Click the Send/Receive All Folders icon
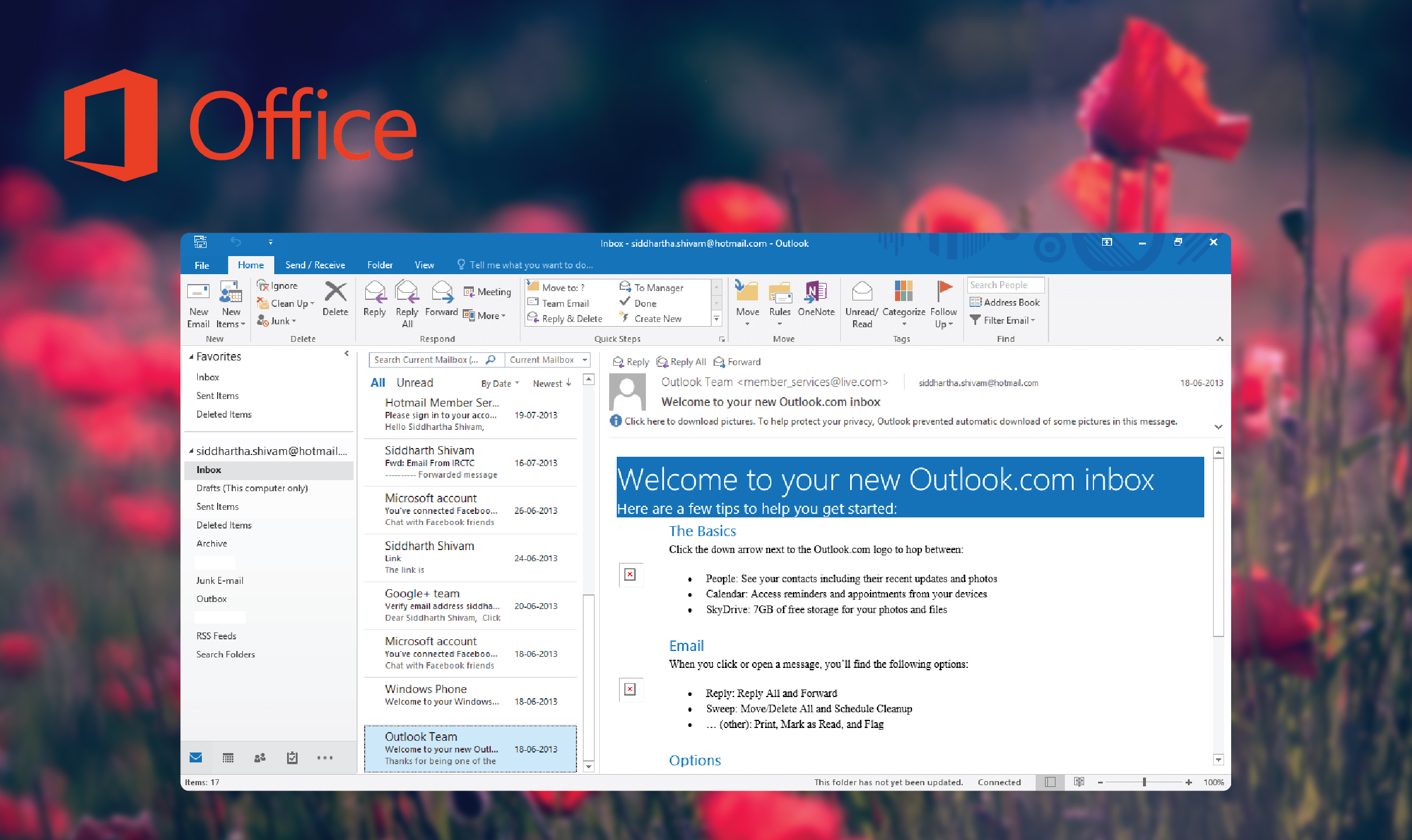1412x840 pixels. click(x=201, y=242)
